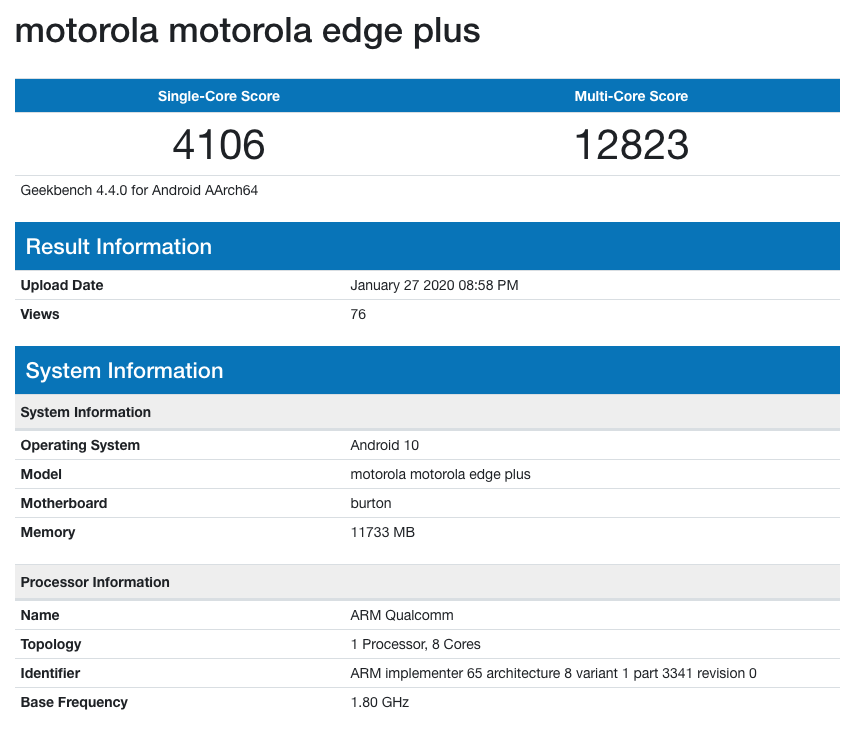Select the Memory label

[48, 532]
